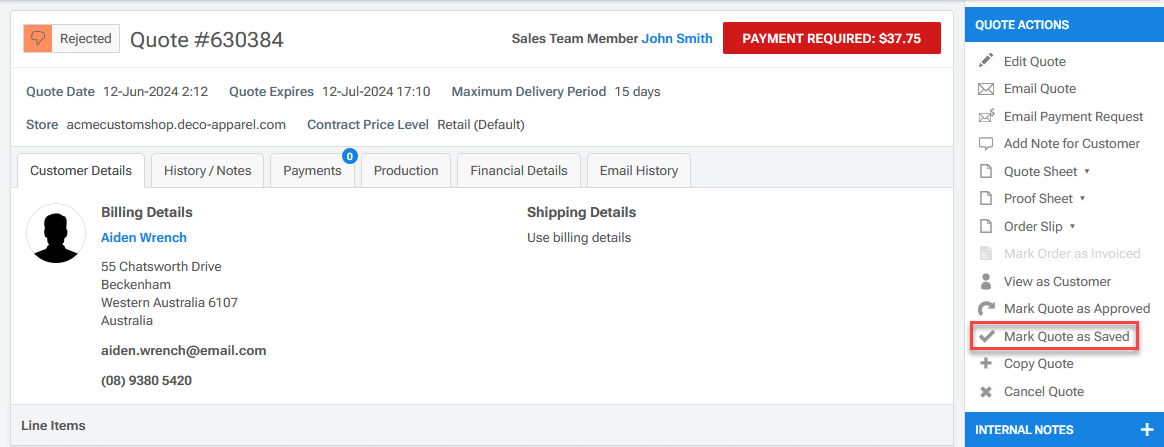The width and height of the screenshot is (1164, 447).
Task: Click the checkmark icon for Mark Quote as Saved
Action: [x=986, y=337]
